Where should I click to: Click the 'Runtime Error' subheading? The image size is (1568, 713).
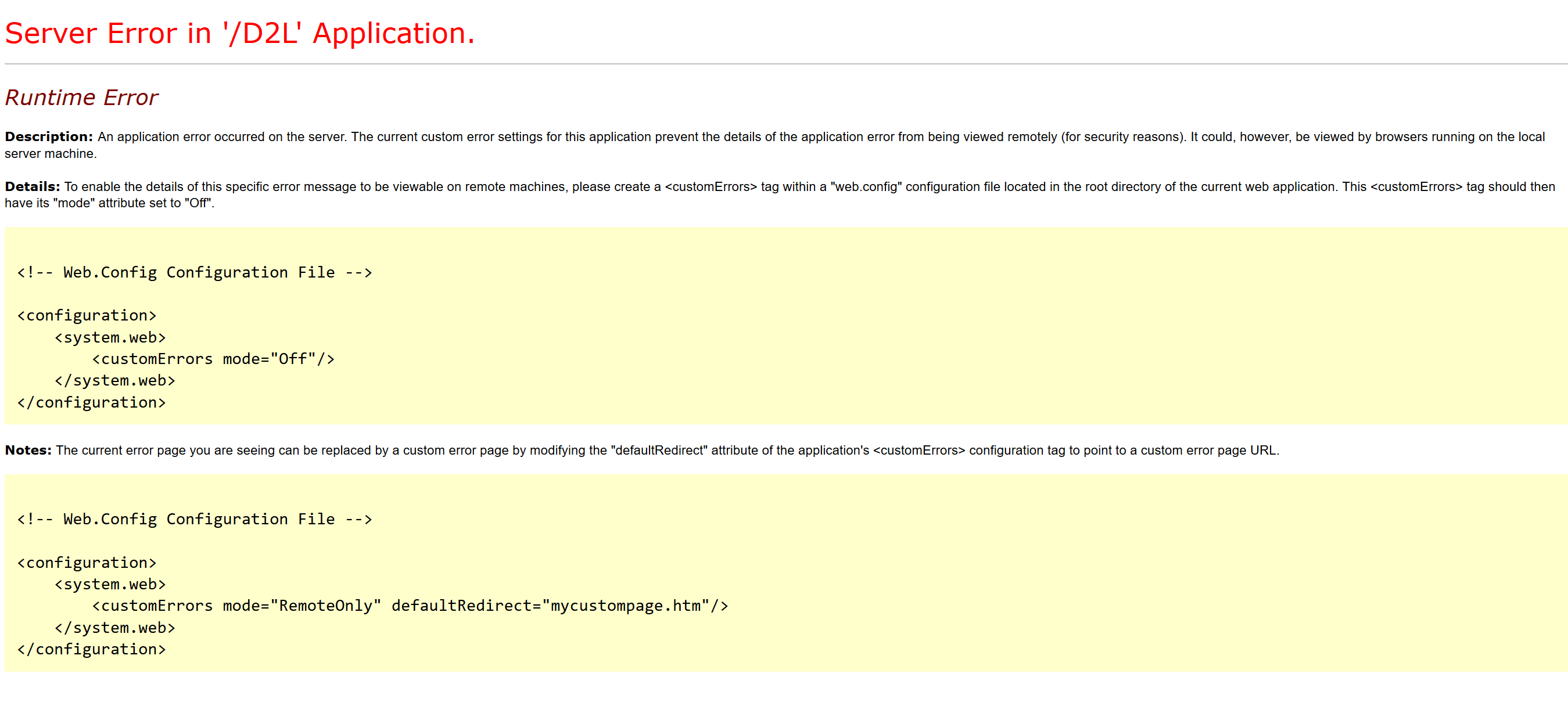(81, 98)
